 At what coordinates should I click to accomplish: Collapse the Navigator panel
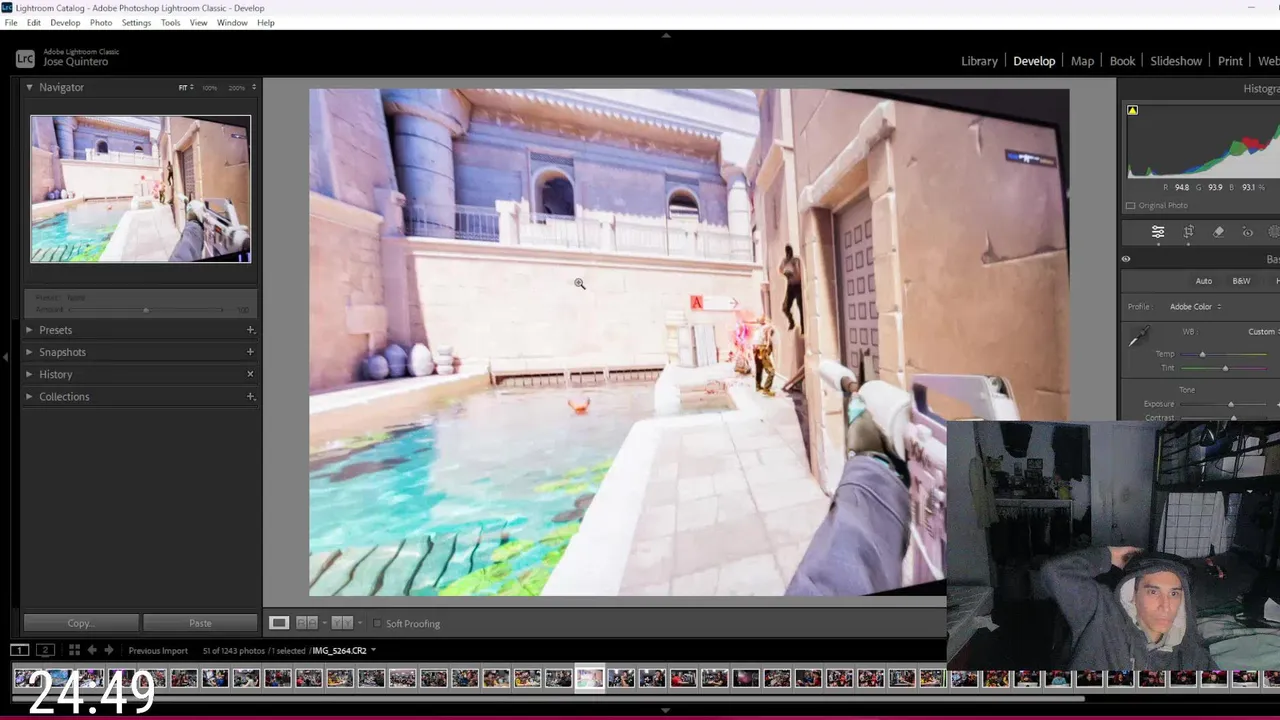(x=29, y=87)
